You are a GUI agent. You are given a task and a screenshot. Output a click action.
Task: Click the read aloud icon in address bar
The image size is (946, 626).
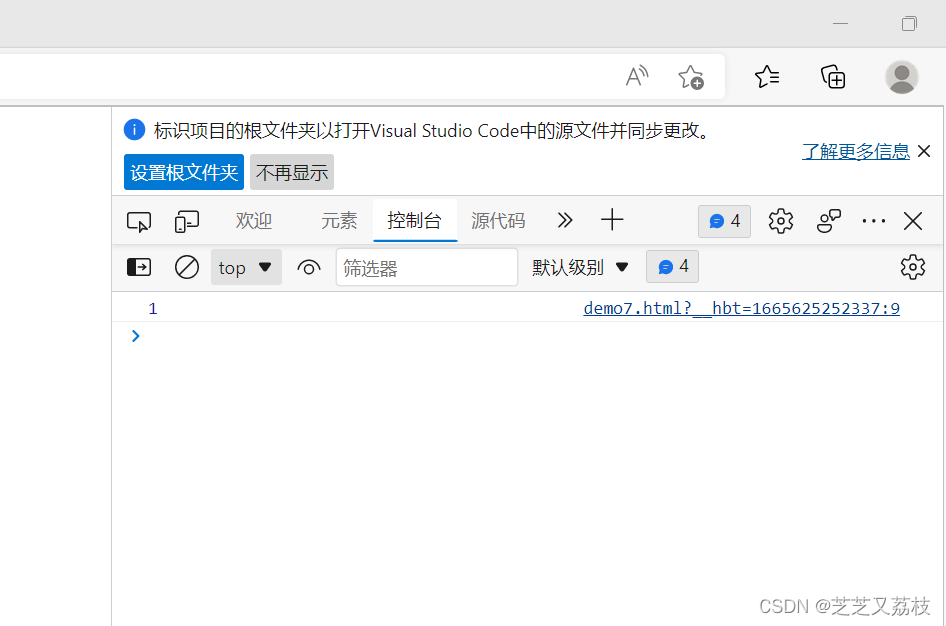click(636, 77)
